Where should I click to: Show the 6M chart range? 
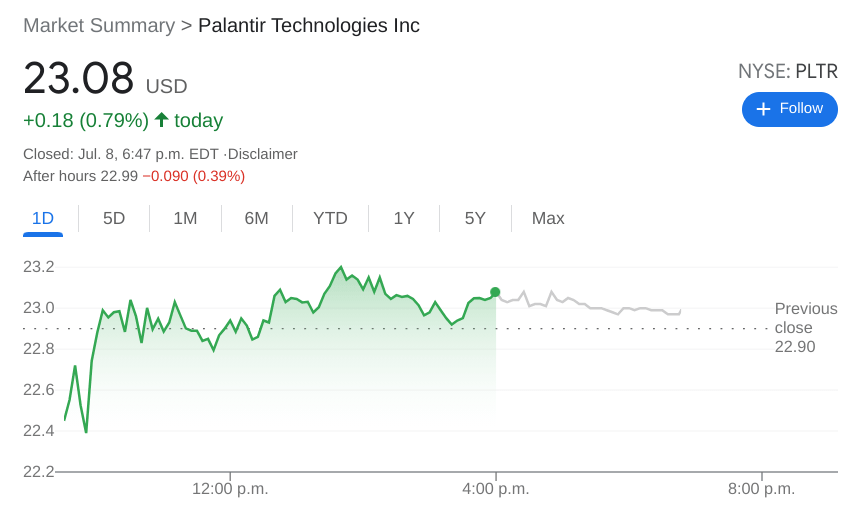tap(256, 218)
